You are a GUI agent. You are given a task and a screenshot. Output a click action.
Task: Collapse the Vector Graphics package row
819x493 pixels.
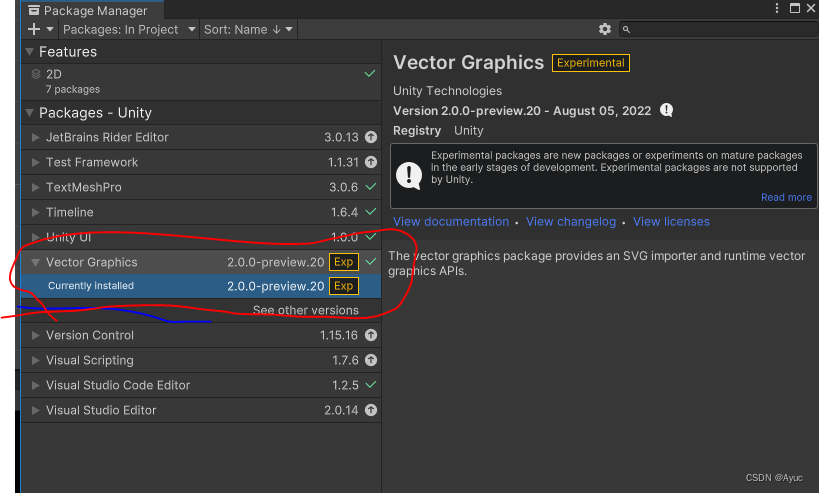click(x=36, y=262)
